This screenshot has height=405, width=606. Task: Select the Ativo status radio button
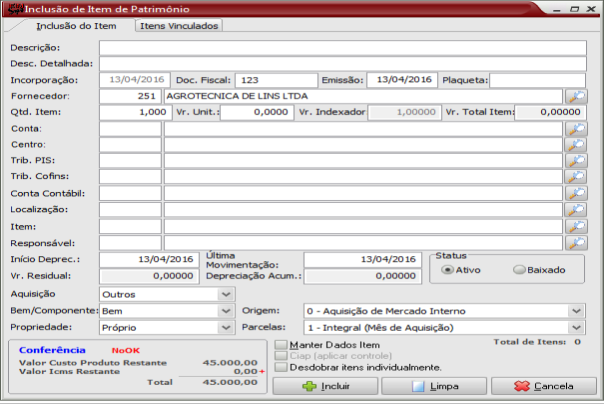point(447,270)
